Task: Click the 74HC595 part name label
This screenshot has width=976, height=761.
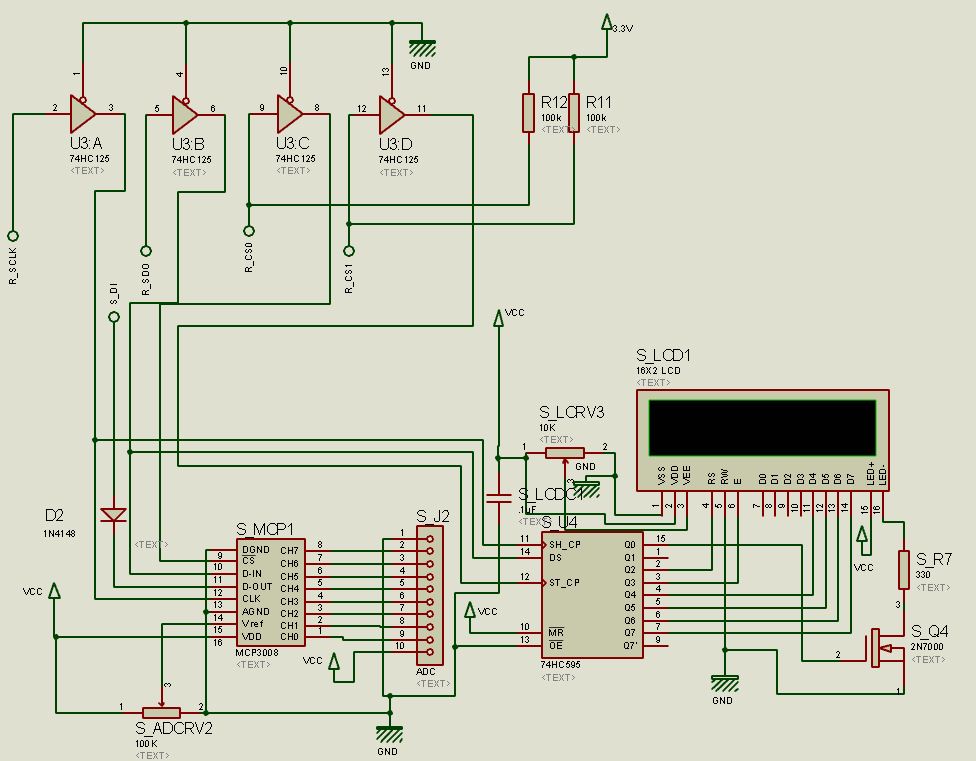Action: click(560, 665)
